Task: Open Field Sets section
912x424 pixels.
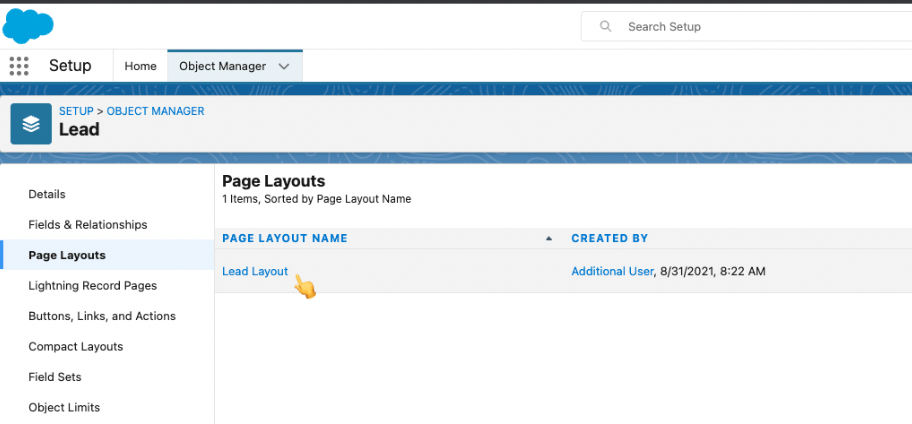Action: [x=55, y=377]
